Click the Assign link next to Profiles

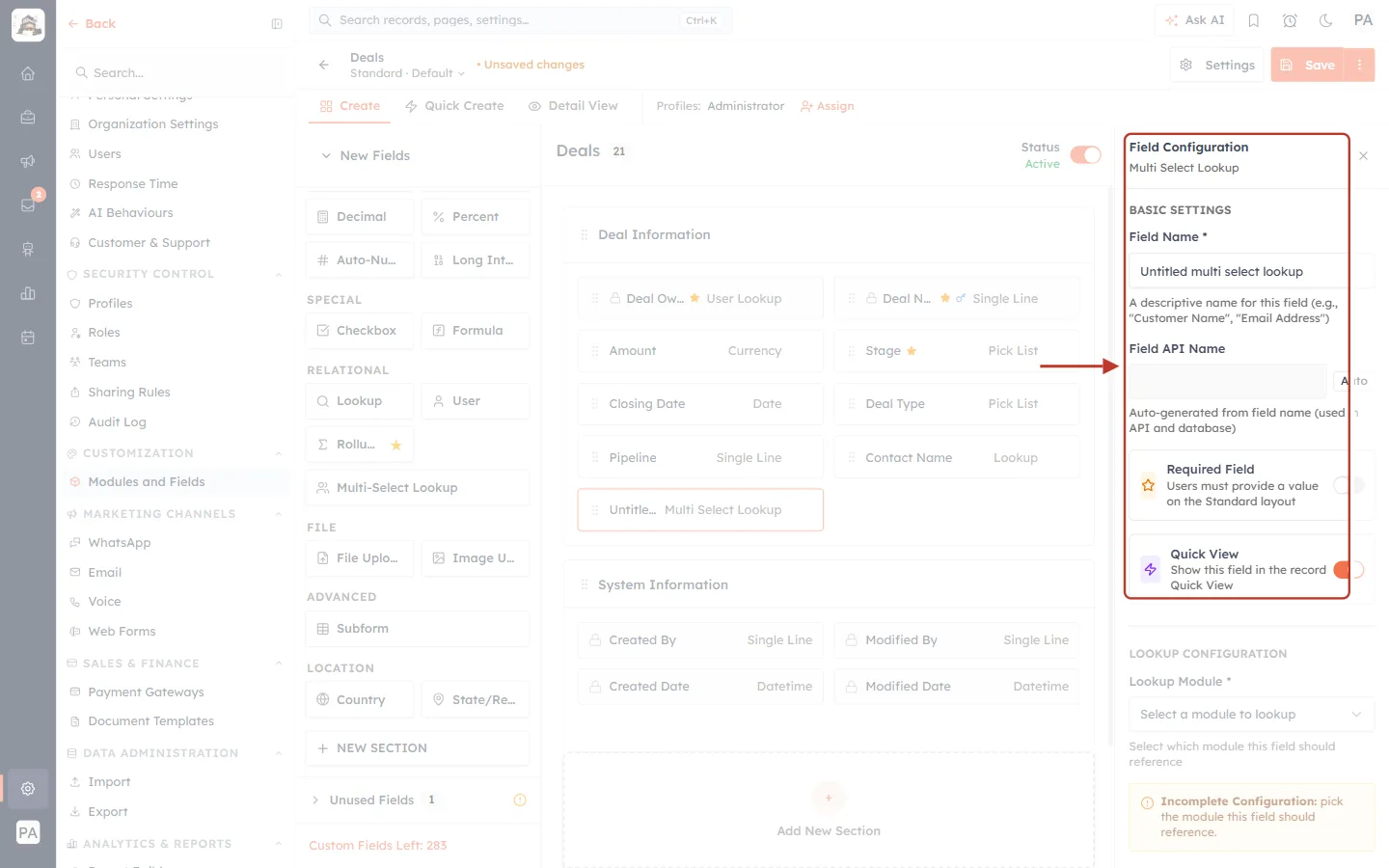pyautogui.click(x=828, y=106)
